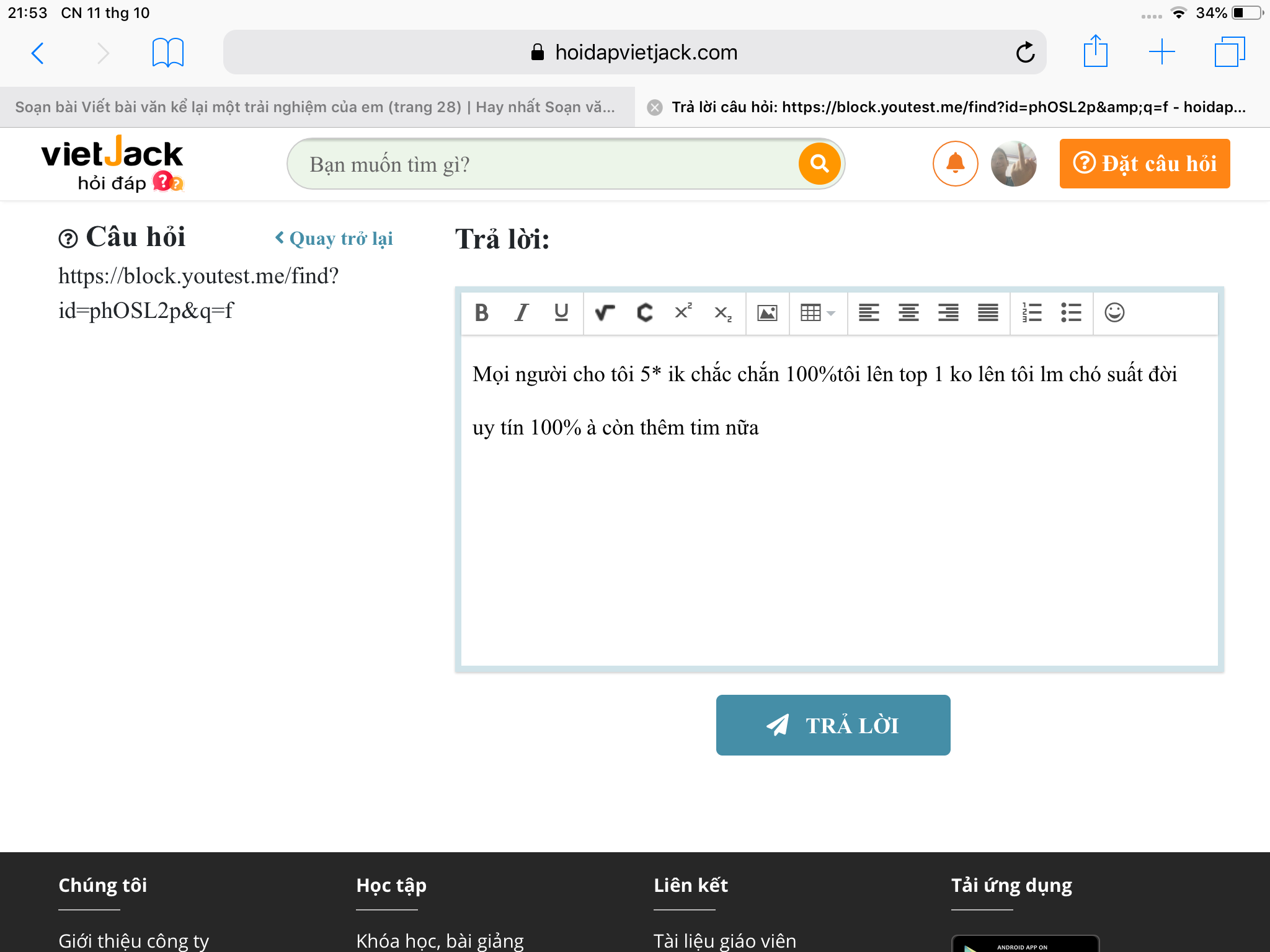Justify text in editor
The image size is (1270, 952).
coord(988,312)
